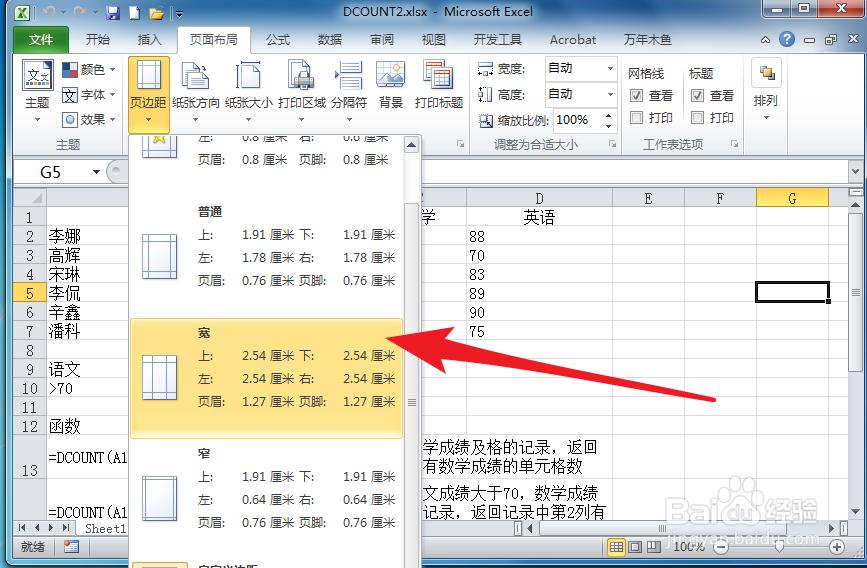Zoom in with the plus button

(837, 548)
